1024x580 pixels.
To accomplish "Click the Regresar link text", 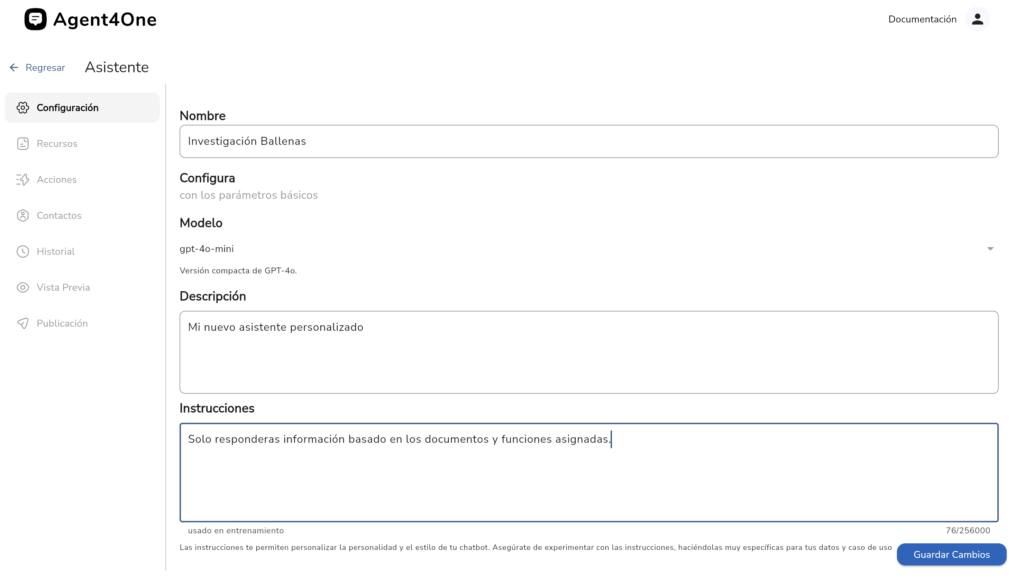I will 45,68.
